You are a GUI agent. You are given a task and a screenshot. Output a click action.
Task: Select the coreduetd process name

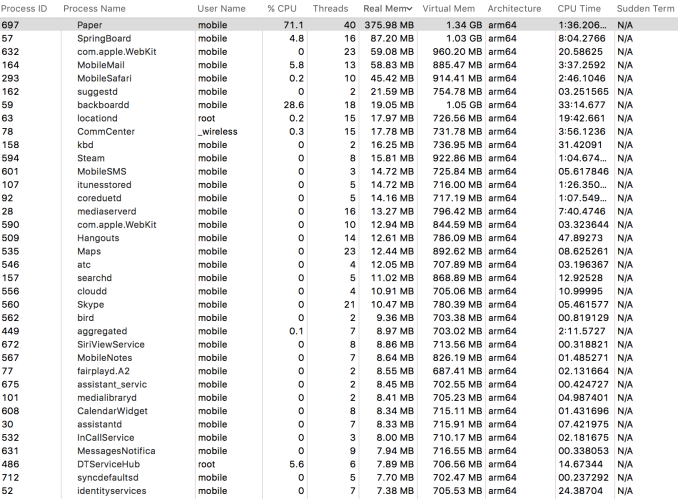coord(99,198)
